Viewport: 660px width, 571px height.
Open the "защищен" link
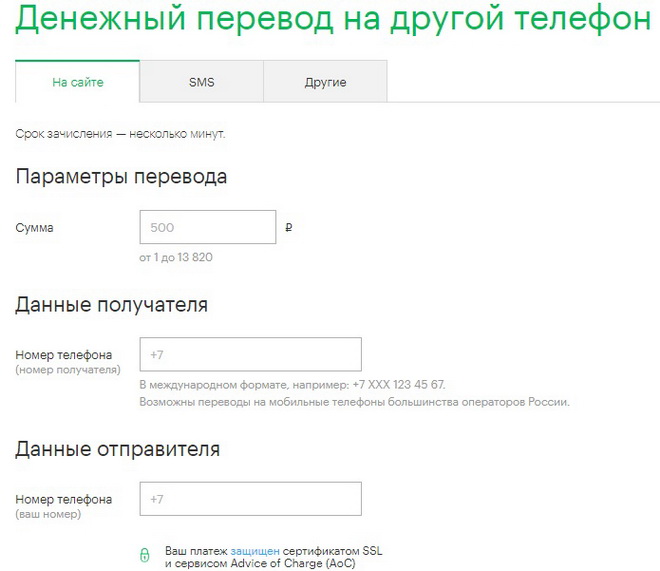tap(255, 551)
